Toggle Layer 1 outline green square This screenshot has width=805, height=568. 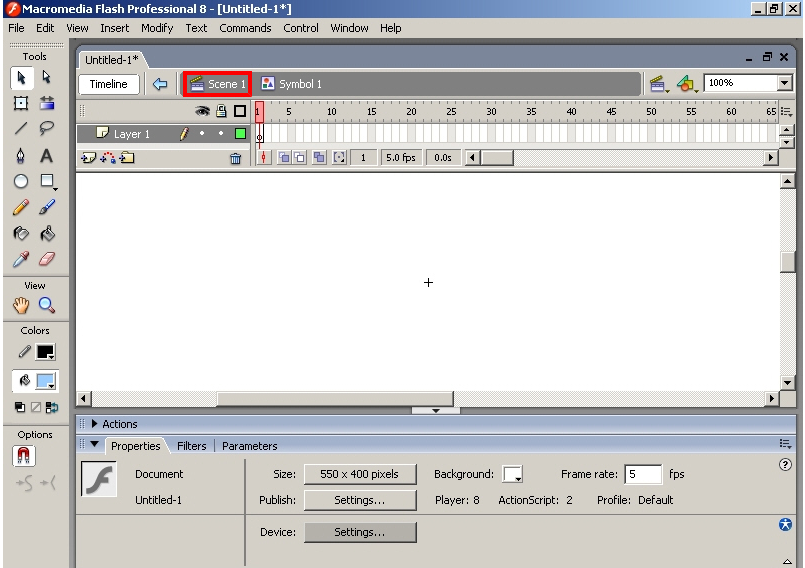coord(240,134)
